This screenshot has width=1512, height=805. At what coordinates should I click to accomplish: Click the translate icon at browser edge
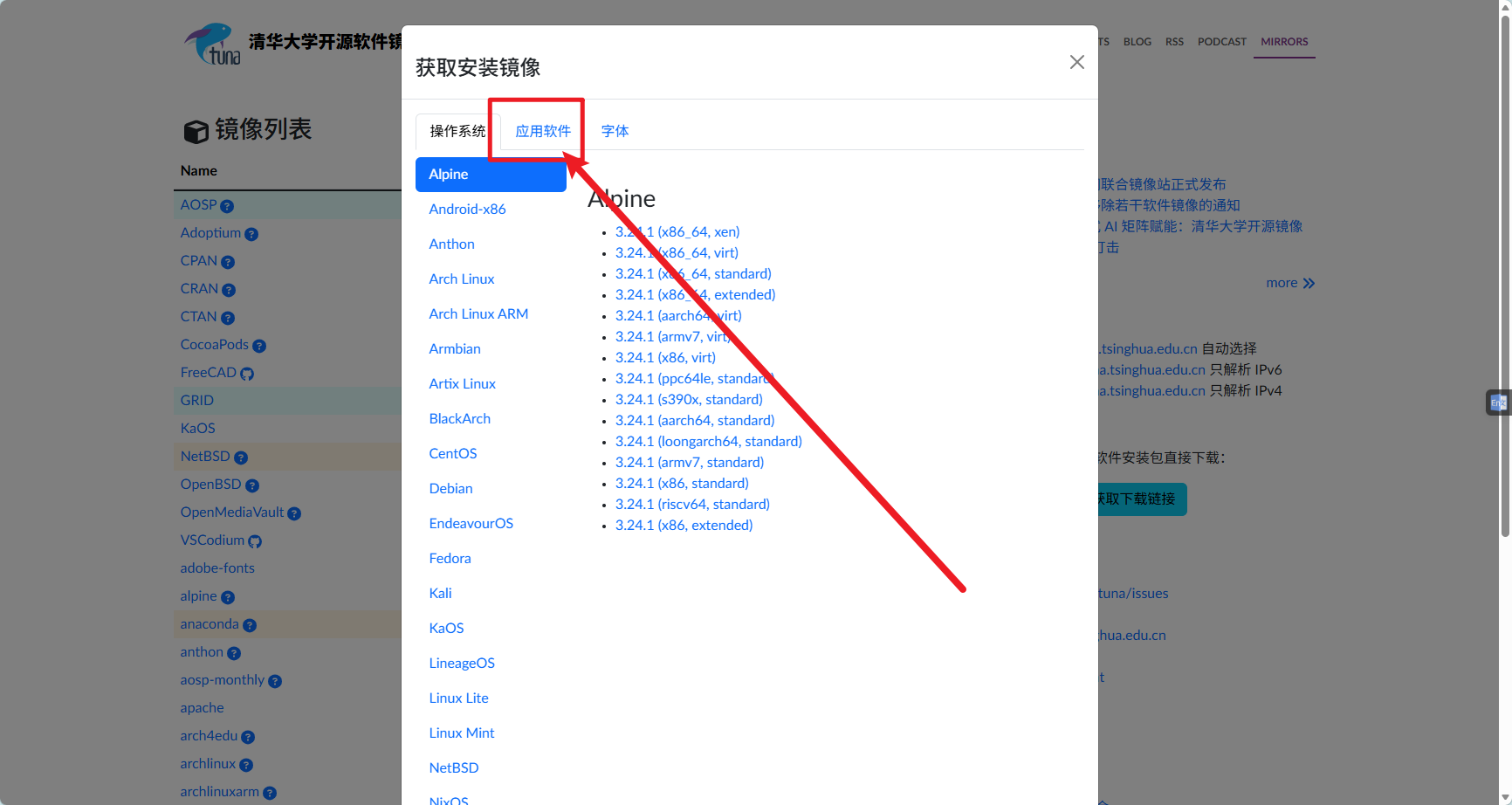[x=1499, y=402]
